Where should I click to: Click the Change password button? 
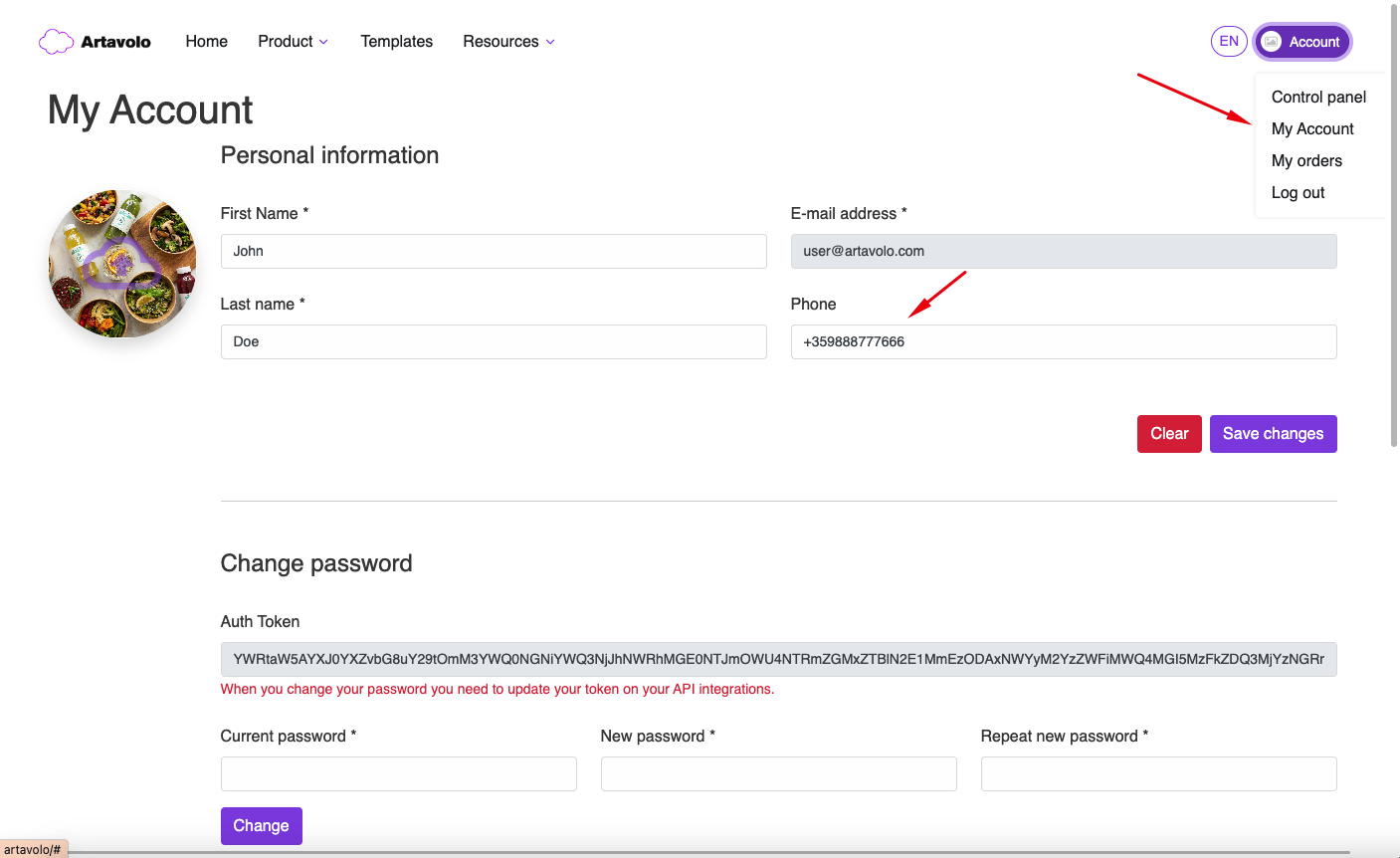pos(261,826)
